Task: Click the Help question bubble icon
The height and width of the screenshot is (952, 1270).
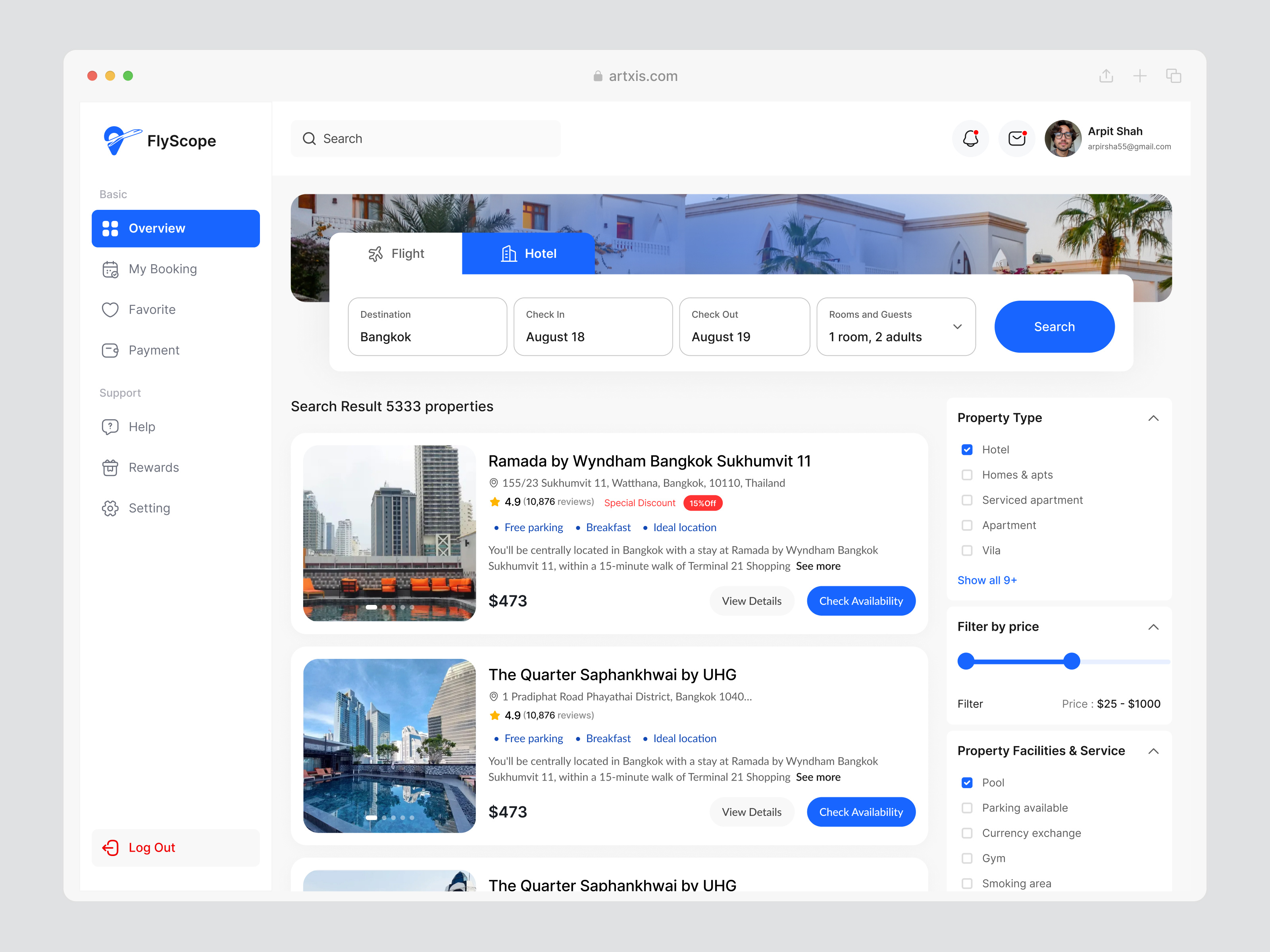Action: 110,427
